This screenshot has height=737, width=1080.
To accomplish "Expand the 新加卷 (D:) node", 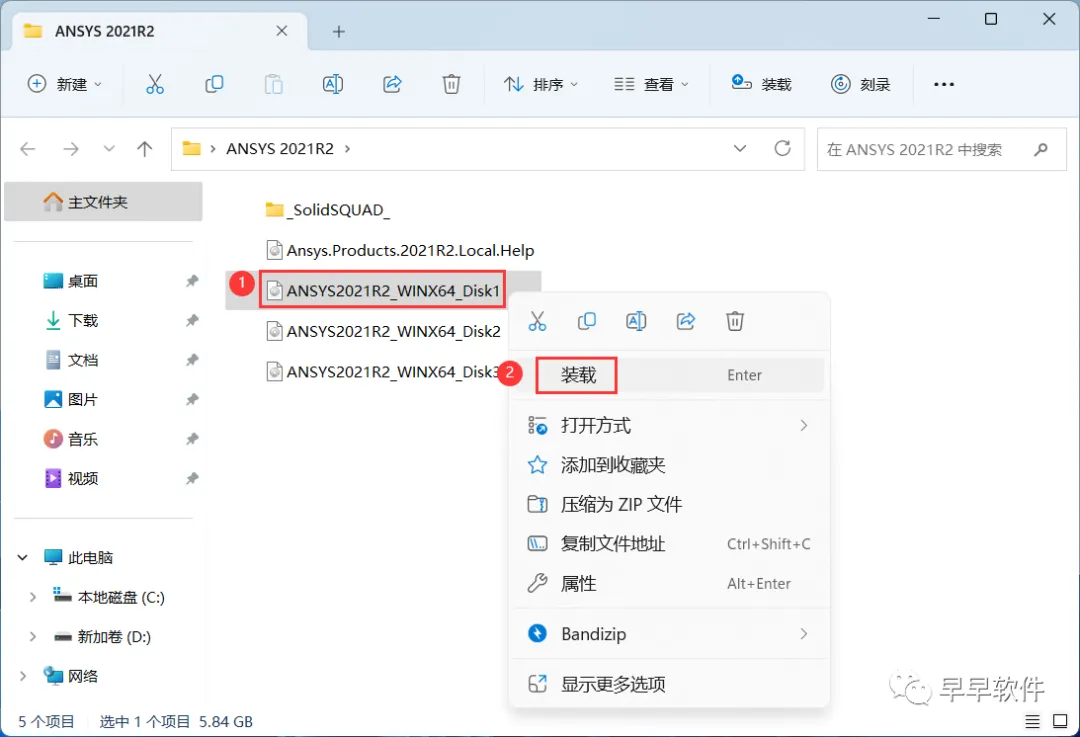I will pos(32,636).
